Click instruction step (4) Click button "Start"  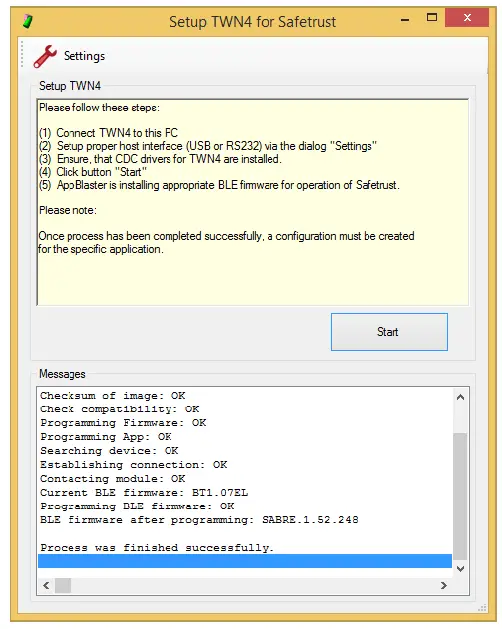click(x=93, y=172)
